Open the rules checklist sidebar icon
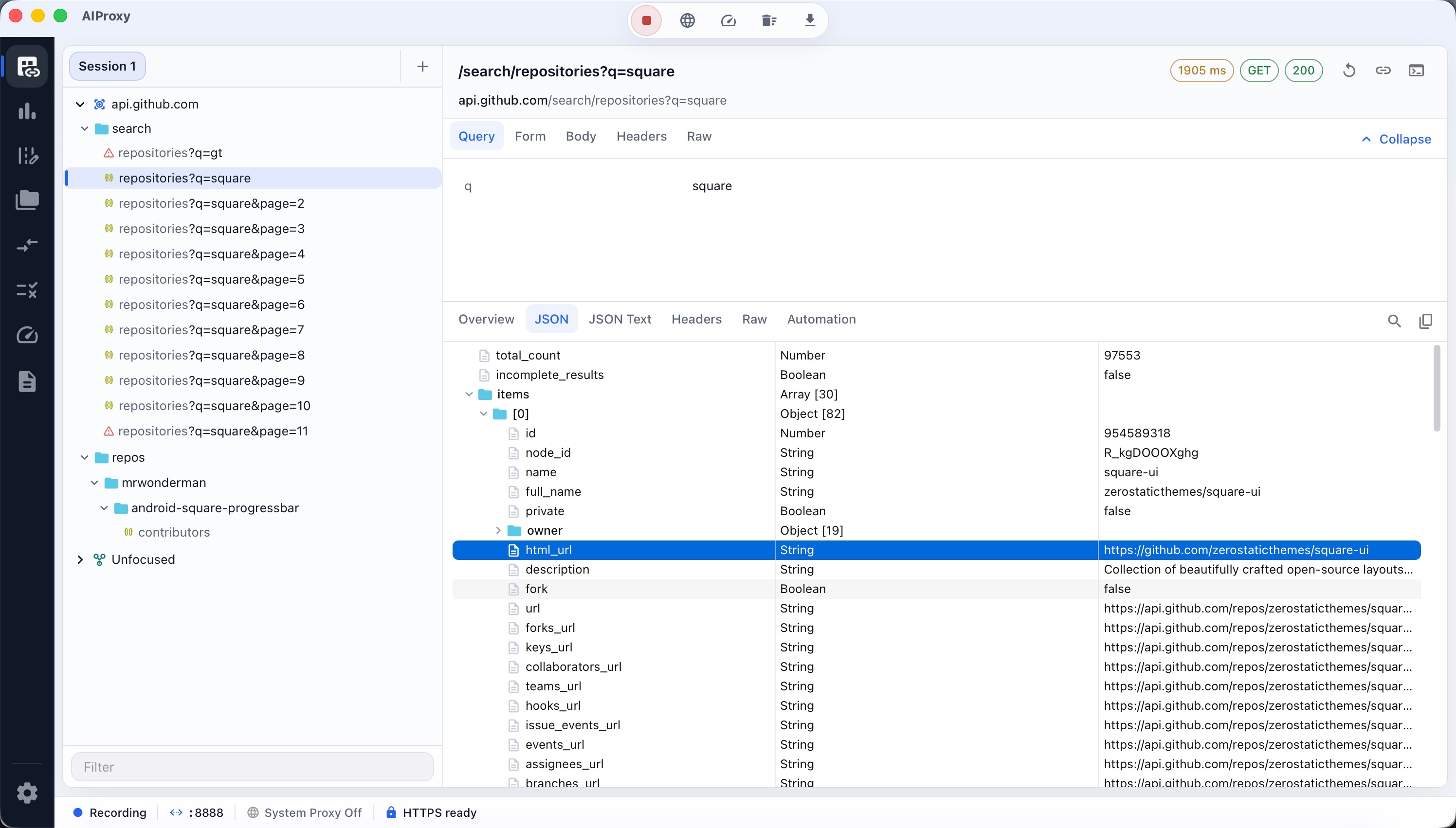The height and width of the screenshot is (828, 1456). [x=27, y=290]
